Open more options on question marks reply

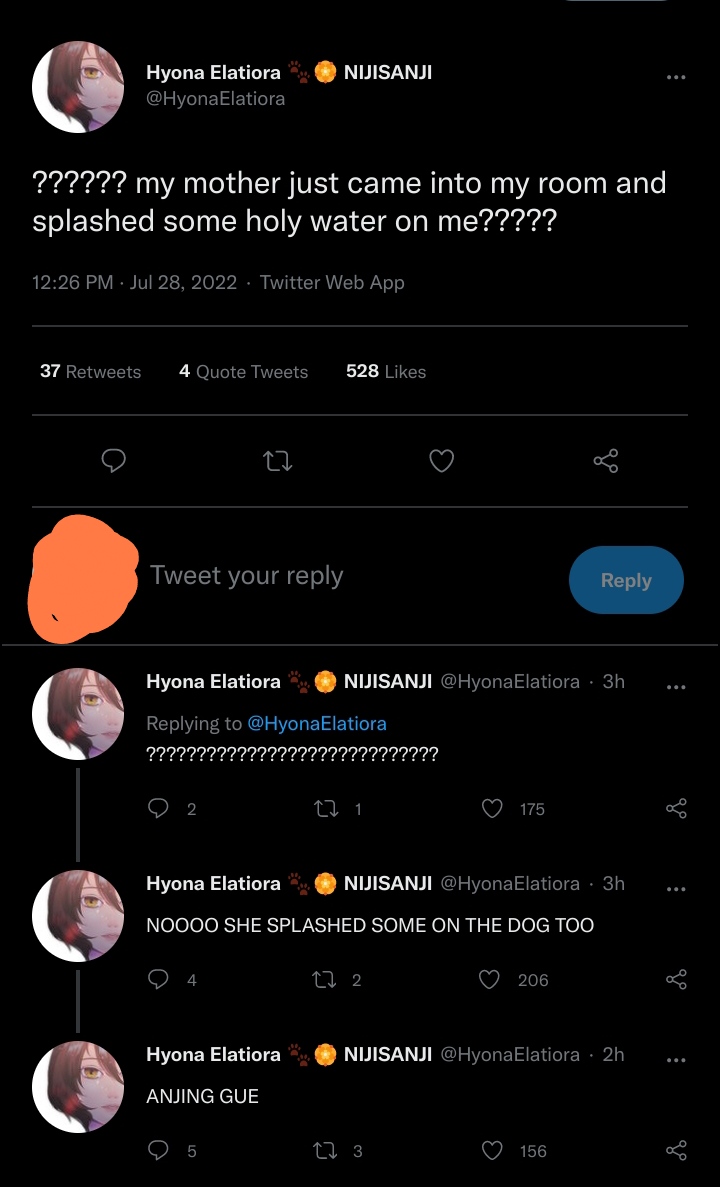point(676,687)
